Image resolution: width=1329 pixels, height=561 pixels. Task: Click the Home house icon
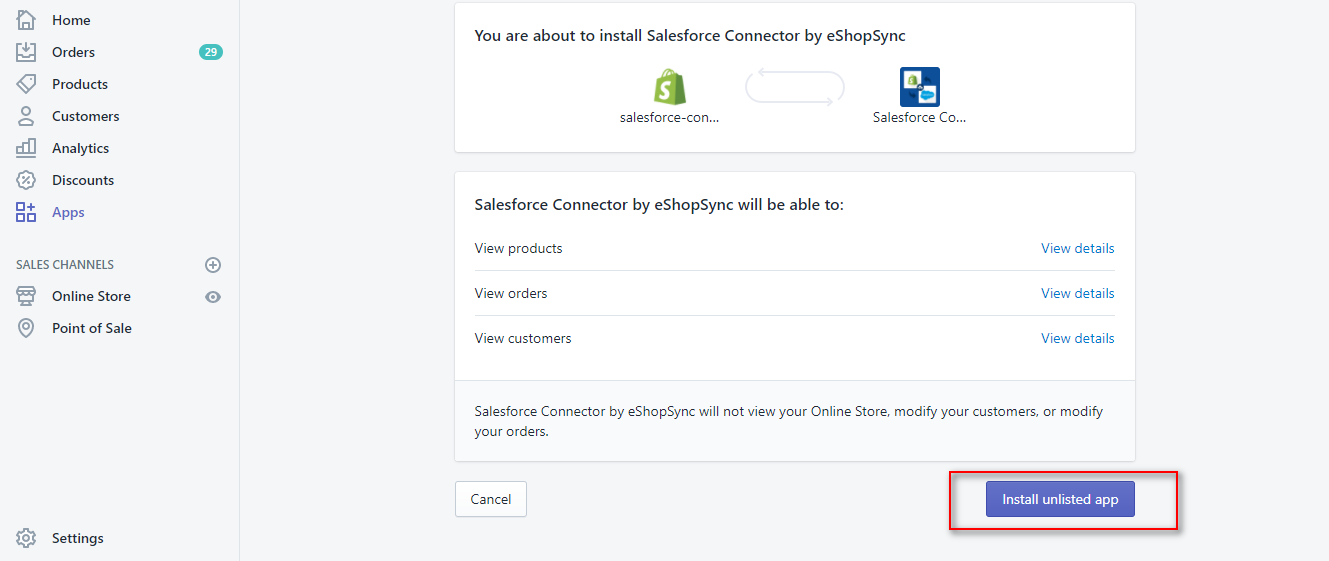pyautogui.click(x=26, y=20)
